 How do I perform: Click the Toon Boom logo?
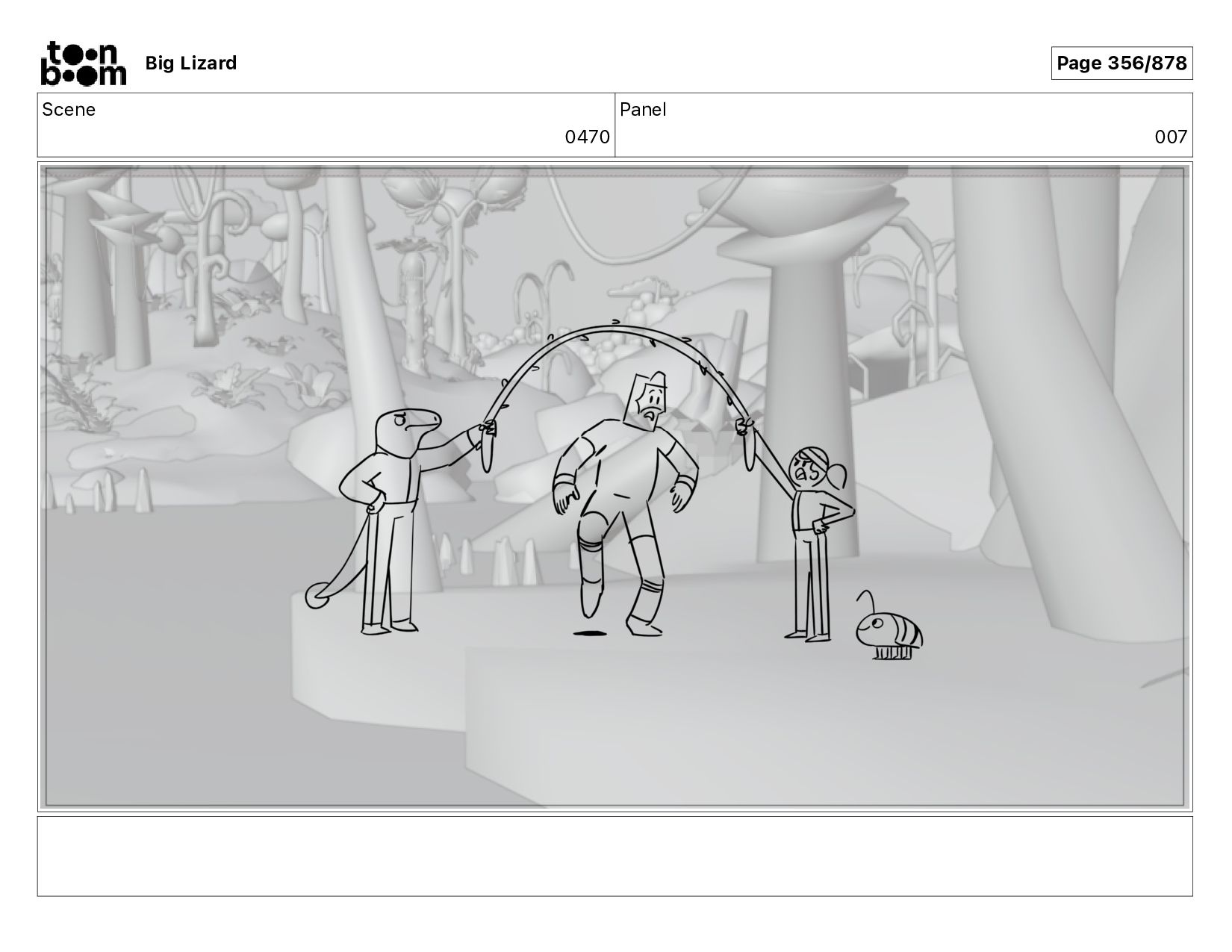pos(83,63)
